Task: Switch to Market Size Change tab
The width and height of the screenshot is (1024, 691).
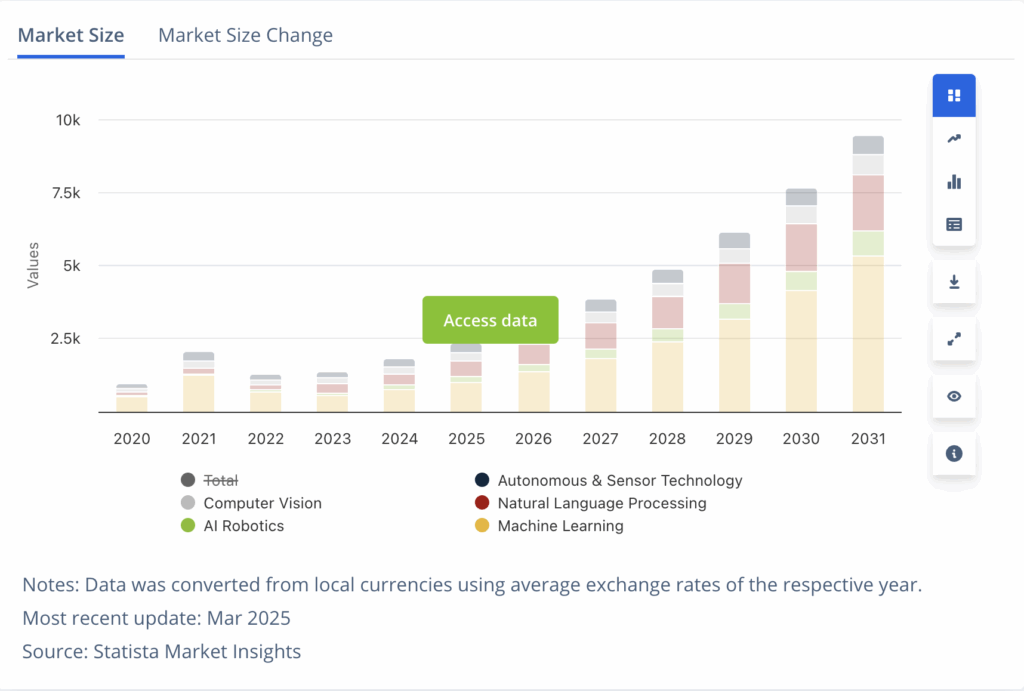Action: [x=245, y=36]
